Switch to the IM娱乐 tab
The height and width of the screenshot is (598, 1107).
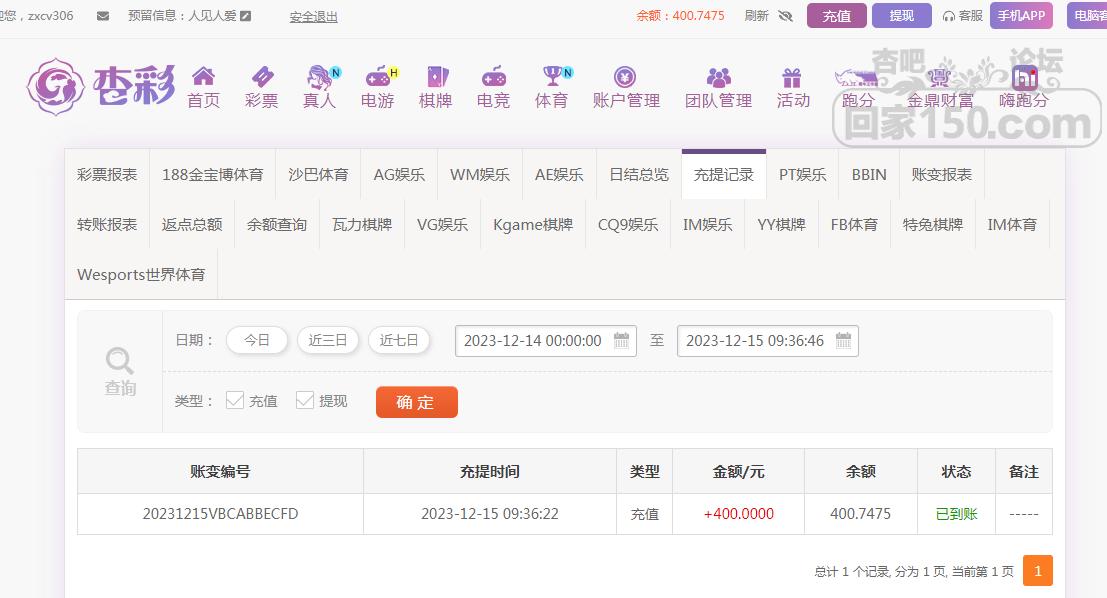point(707,225)
